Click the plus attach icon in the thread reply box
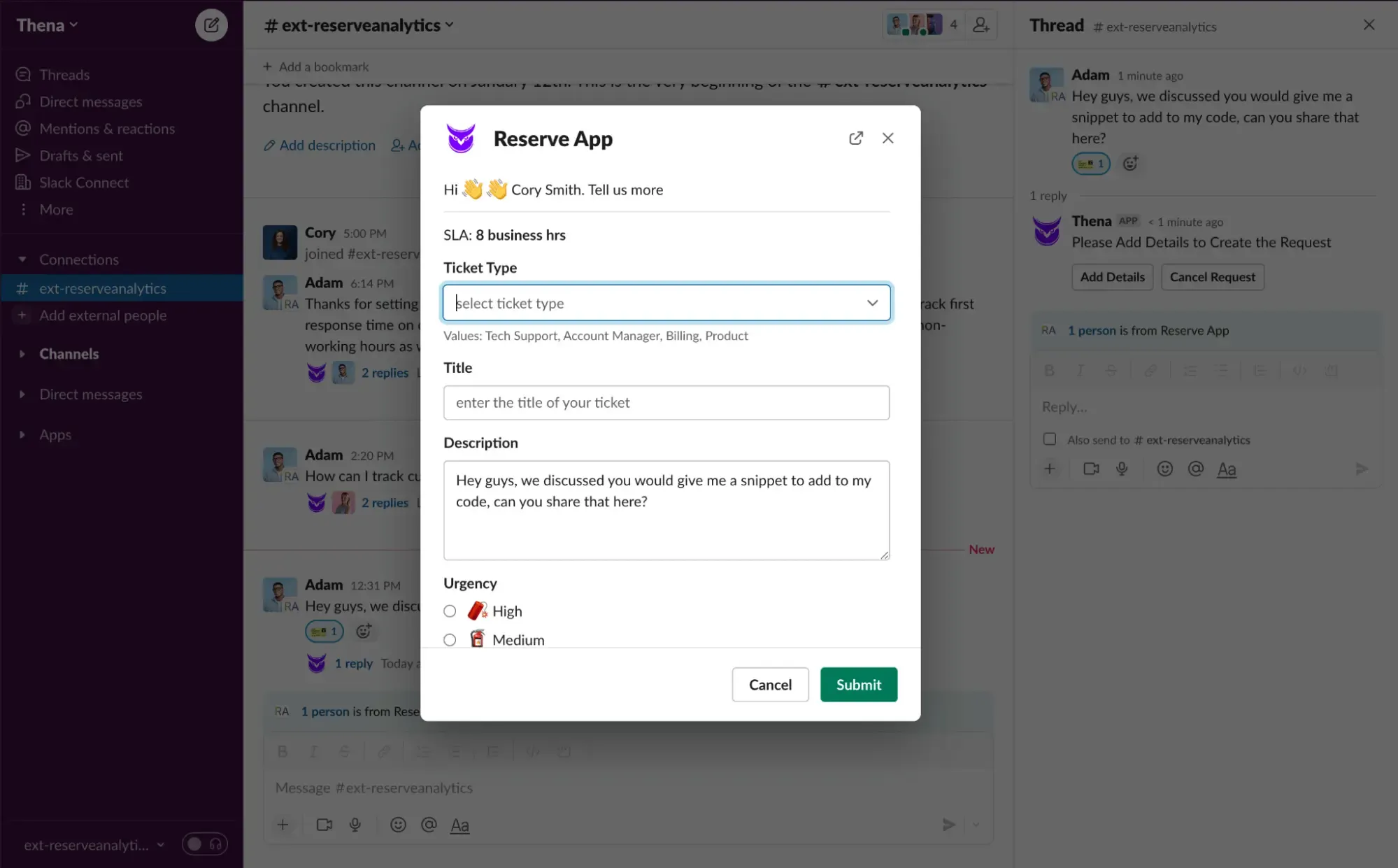The width and height of the screenshot is (1398, 868). [1050, 469]
